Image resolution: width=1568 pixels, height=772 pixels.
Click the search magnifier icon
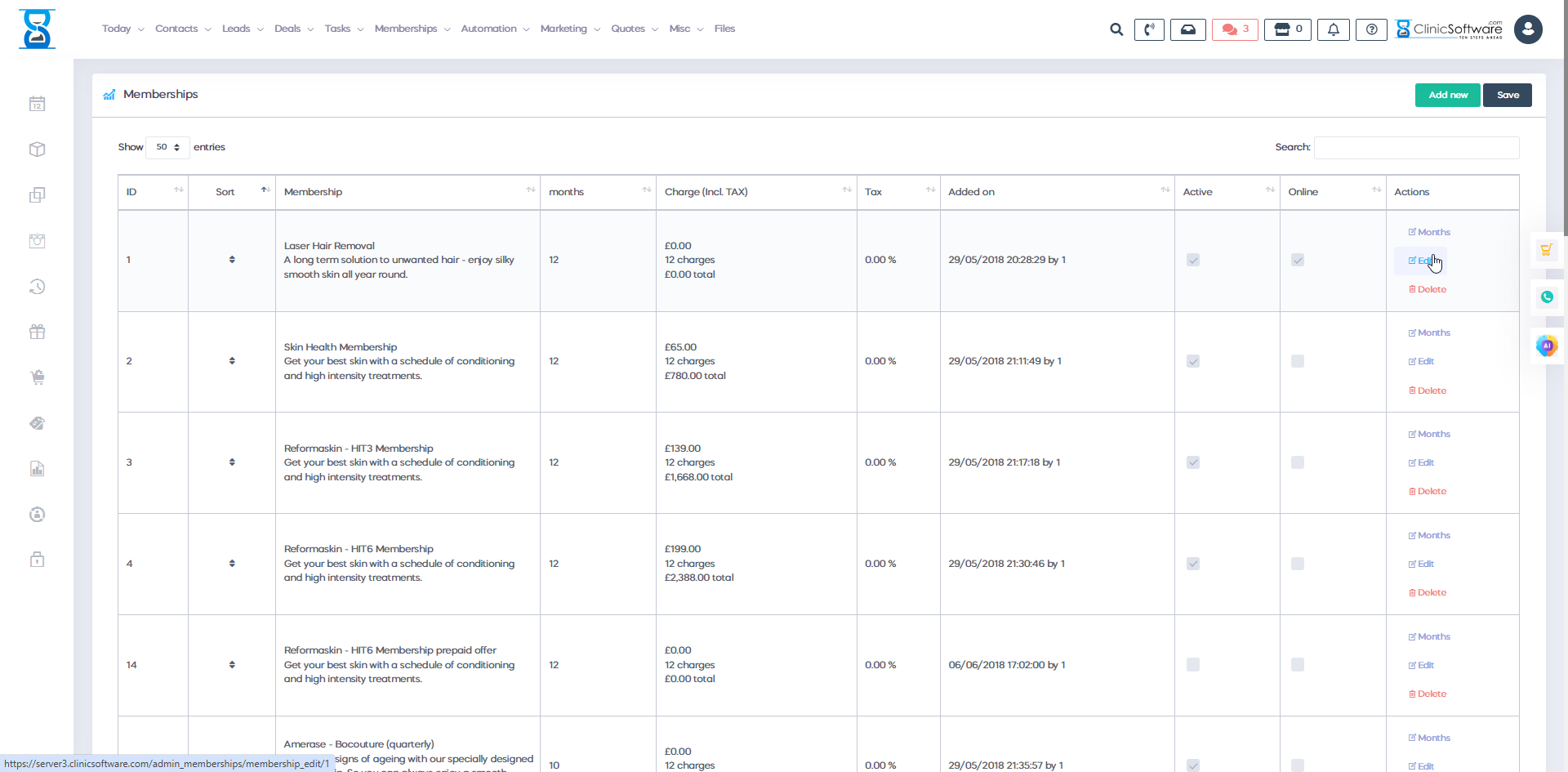pos(1116,29)
